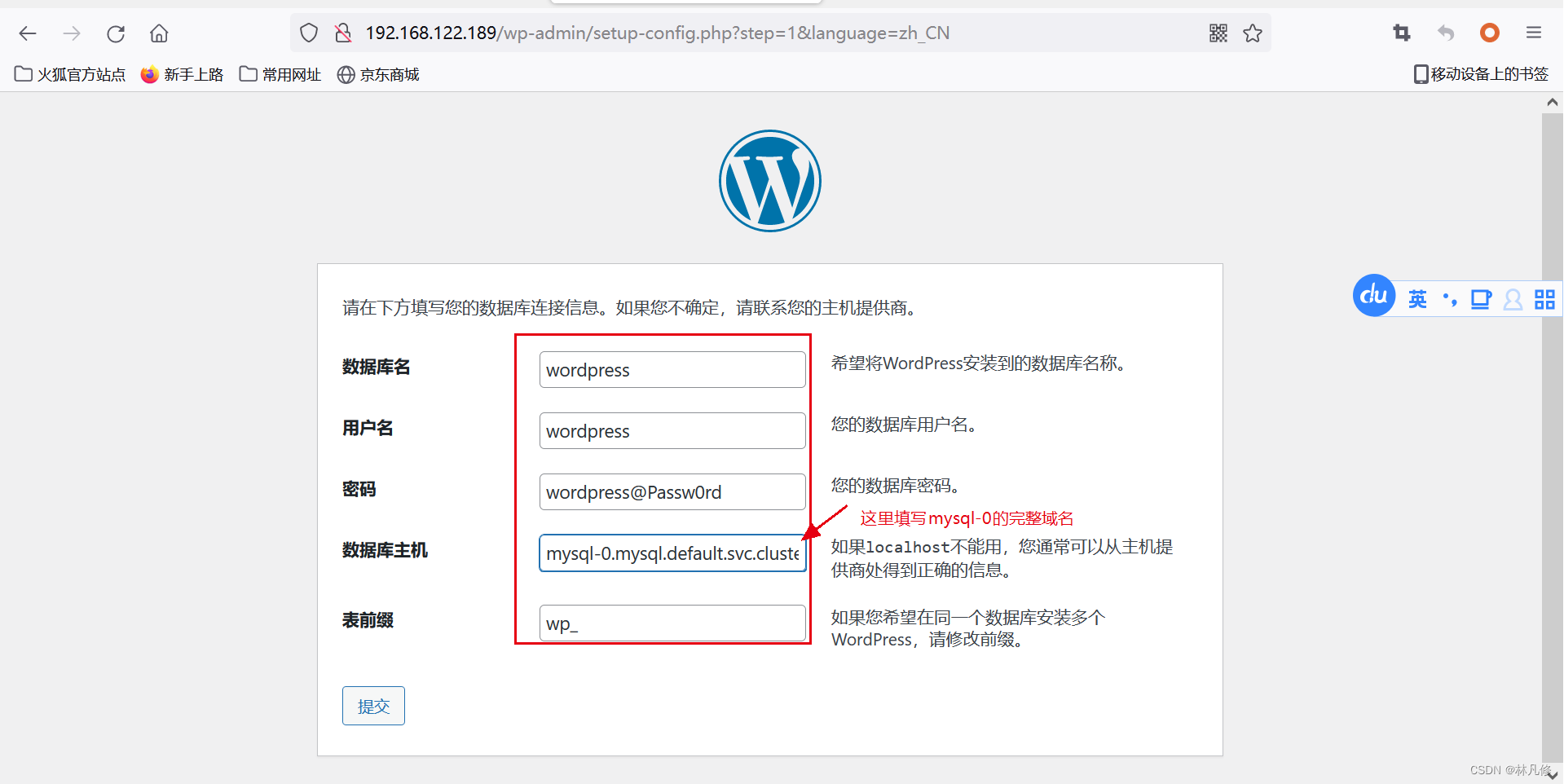Click the 数据库主机 input field

[672, 553]
